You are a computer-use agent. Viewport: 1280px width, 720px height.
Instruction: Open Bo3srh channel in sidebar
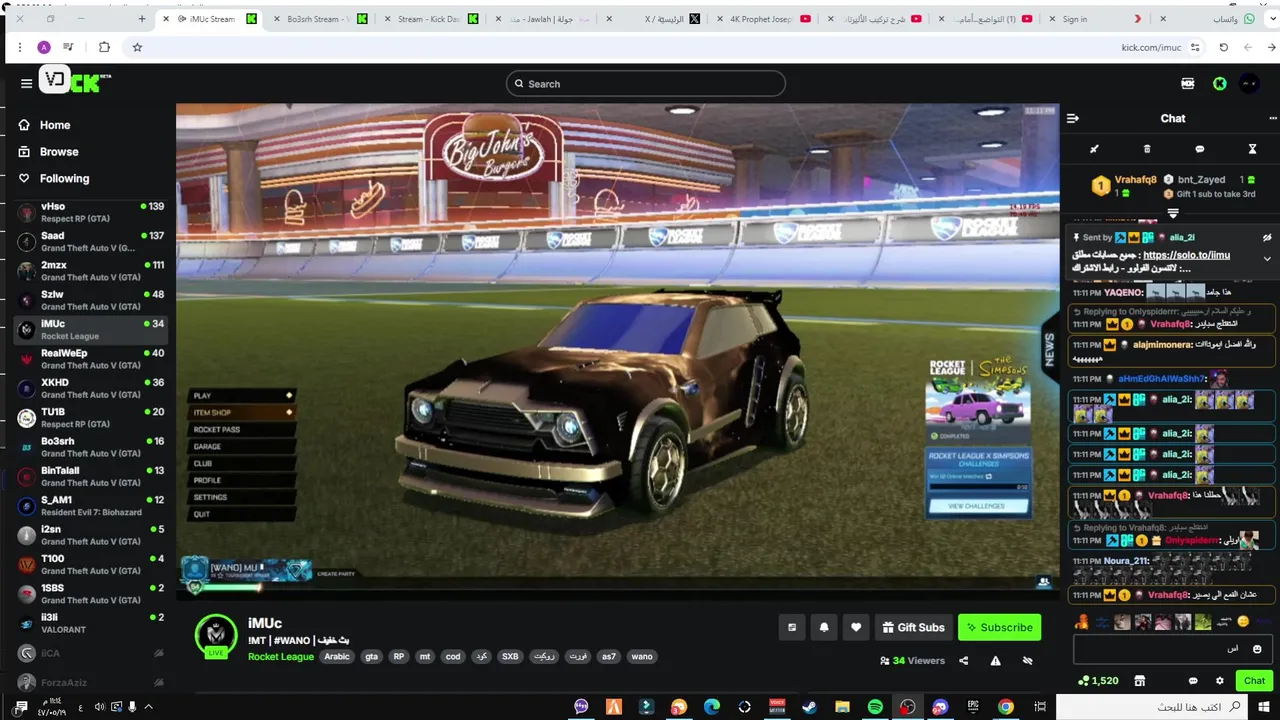click(90, 447)
